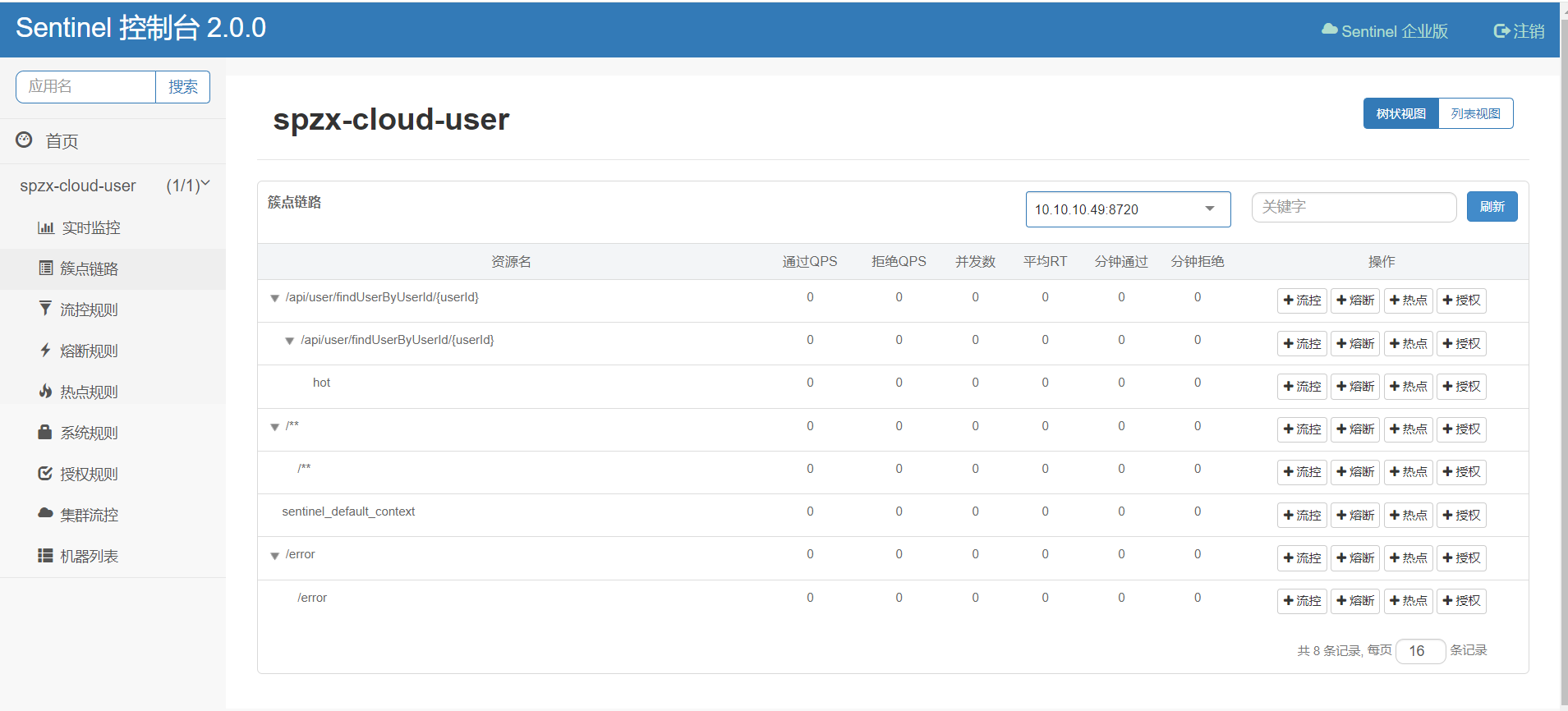Viewport: 1568px width, 711px height.
Task: Click the dashboard icon beside 首页
Action: [x=25, y=140]
